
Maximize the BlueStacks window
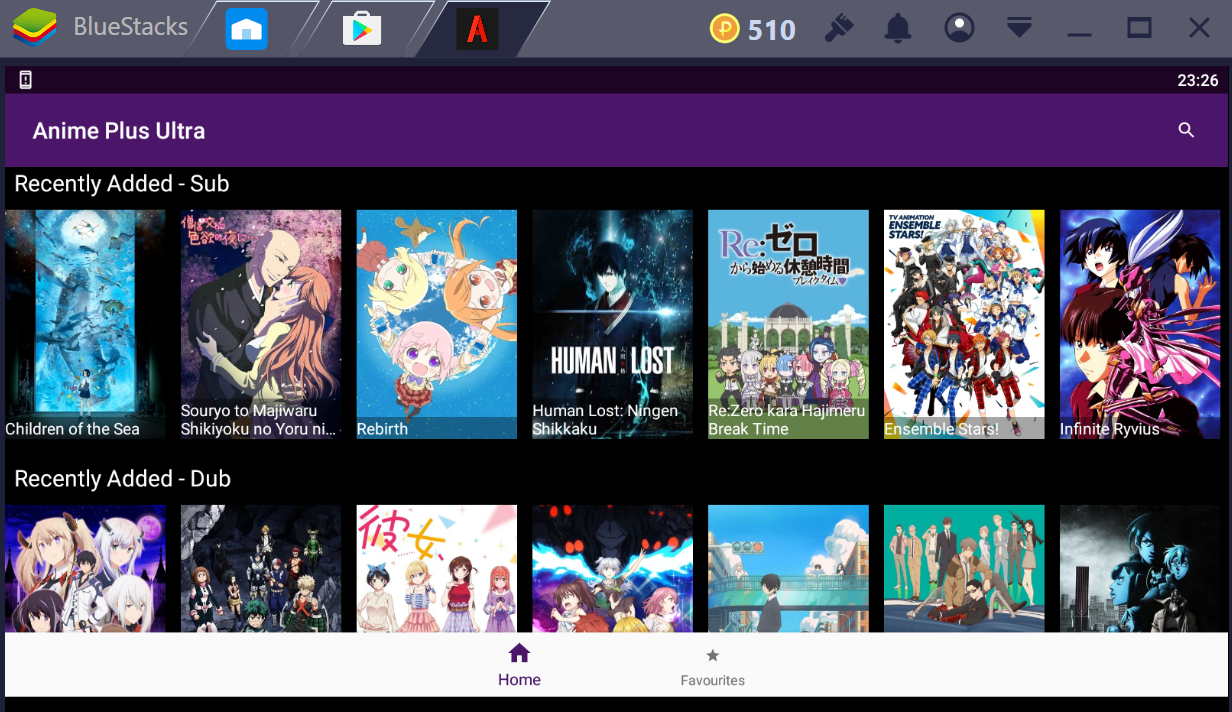[x=1139, y=28]
